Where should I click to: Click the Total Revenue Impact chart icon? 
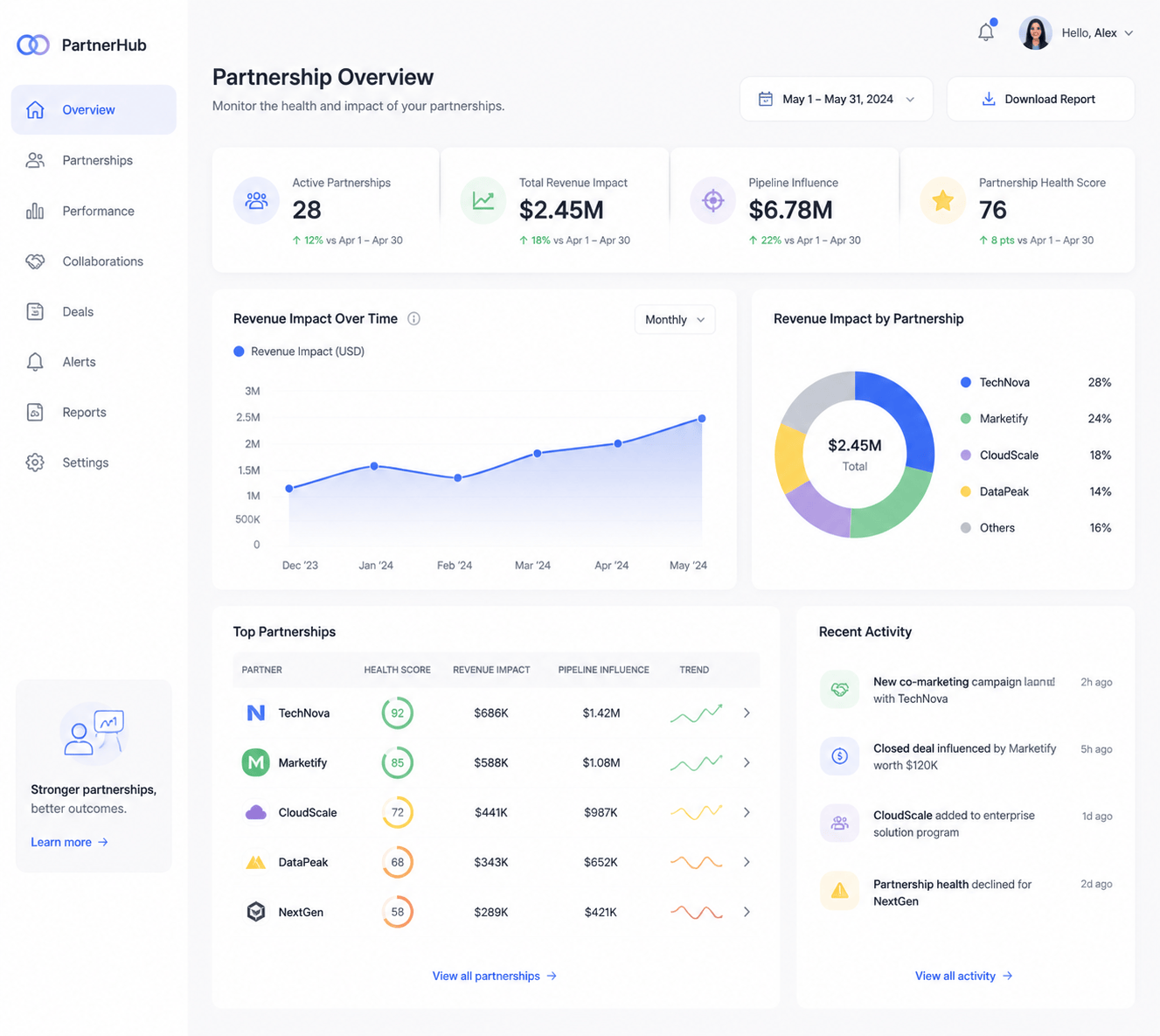coord(483,200)
